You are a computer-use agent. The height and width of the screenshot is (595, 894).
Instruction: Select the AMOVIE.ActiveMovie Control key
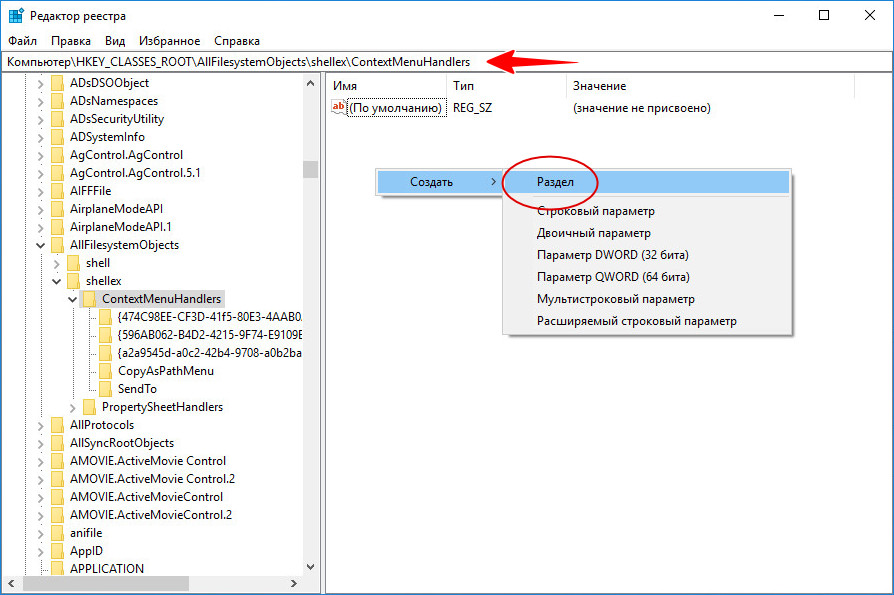point(148,461)
